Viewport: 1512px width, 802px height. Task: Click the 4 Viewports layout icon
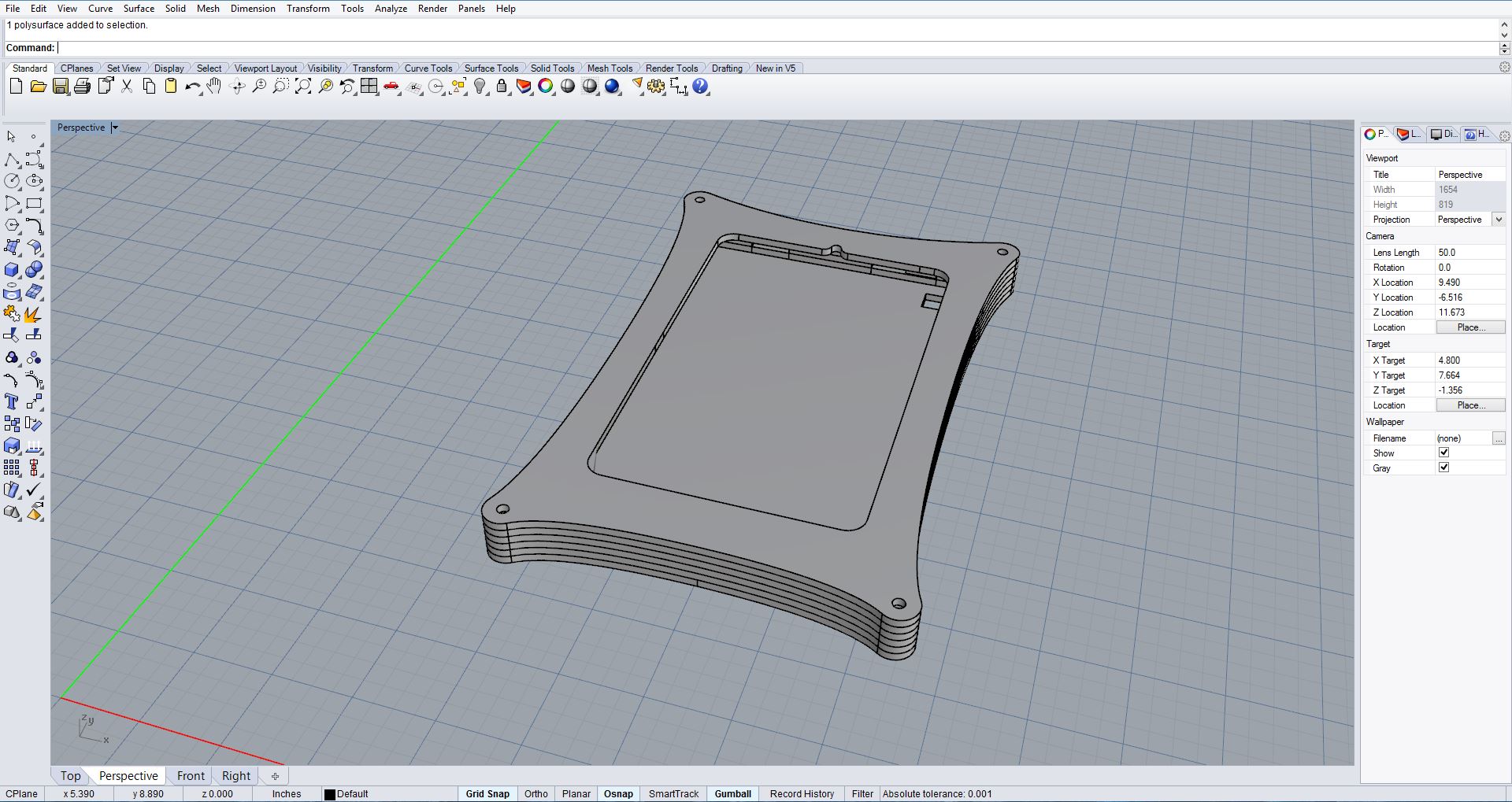pos(369,87)
